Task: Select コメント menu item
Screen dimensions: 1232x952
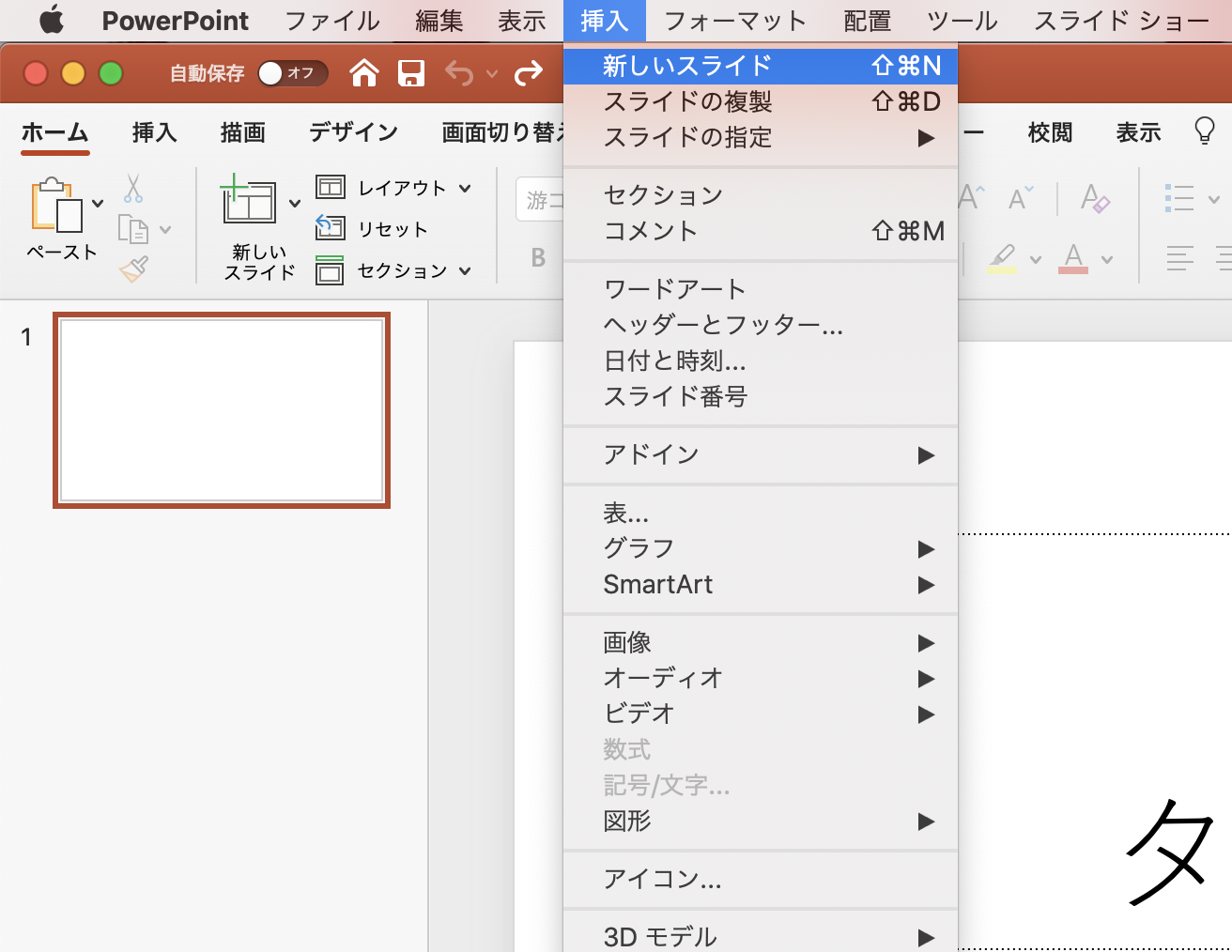Action: click(761, 231)
